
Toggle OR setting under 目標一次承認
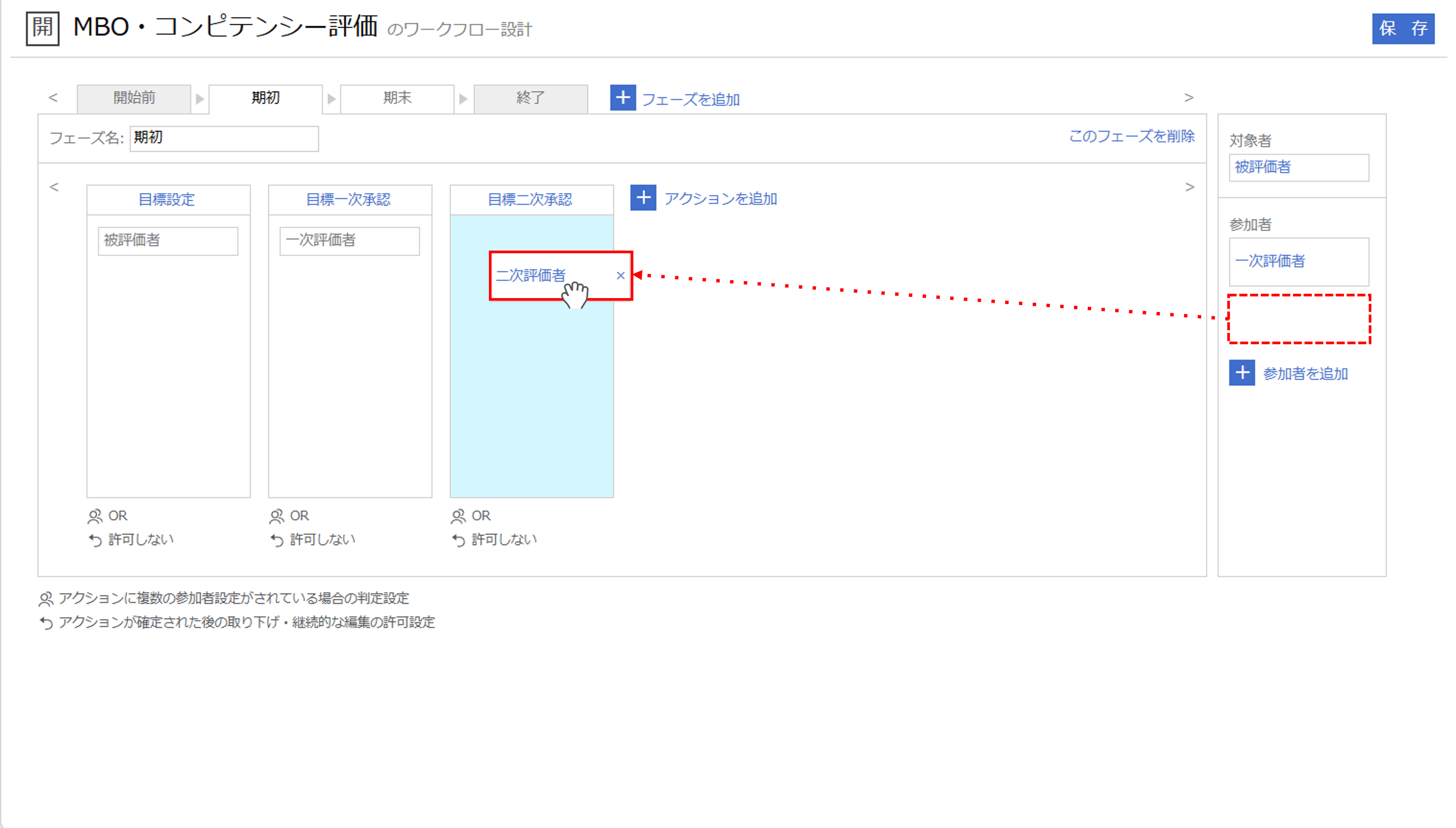[300, 516]
